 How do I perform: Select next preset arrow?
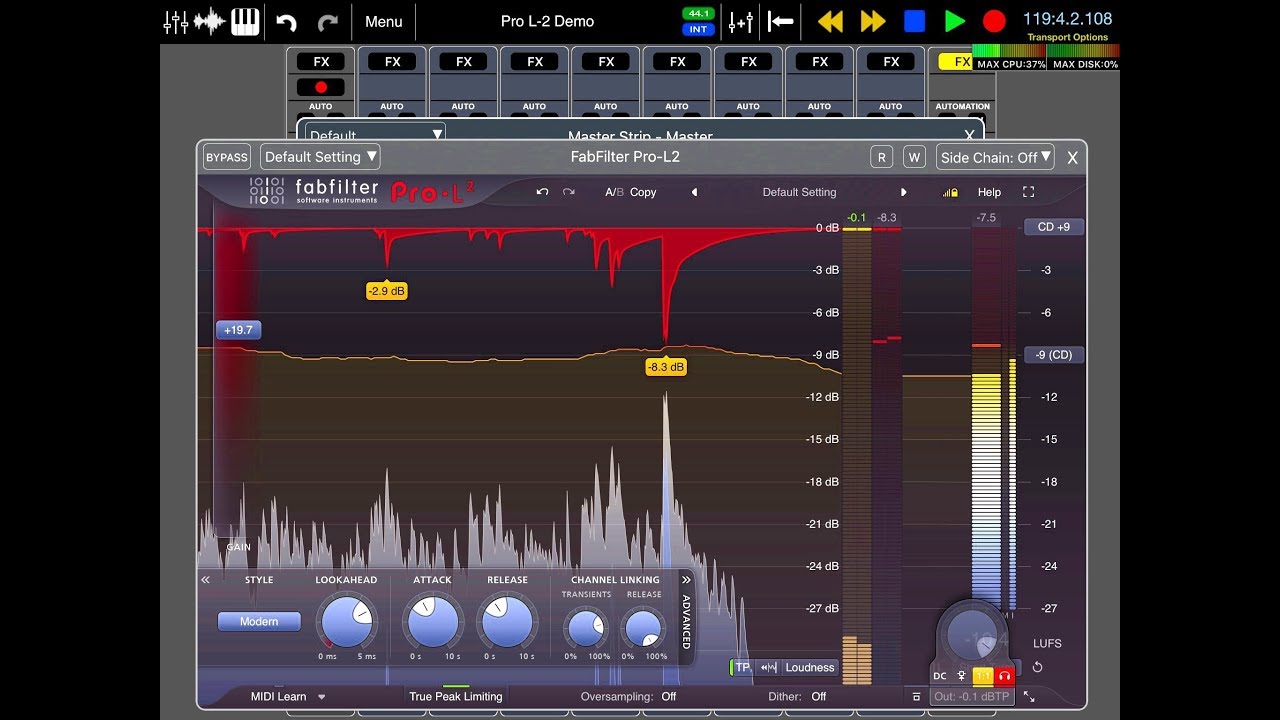[x=904, y=192]
